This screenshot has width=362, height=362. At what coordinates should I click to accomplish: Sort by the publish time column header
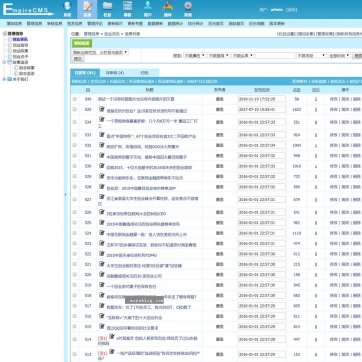(x=262, y=90)
